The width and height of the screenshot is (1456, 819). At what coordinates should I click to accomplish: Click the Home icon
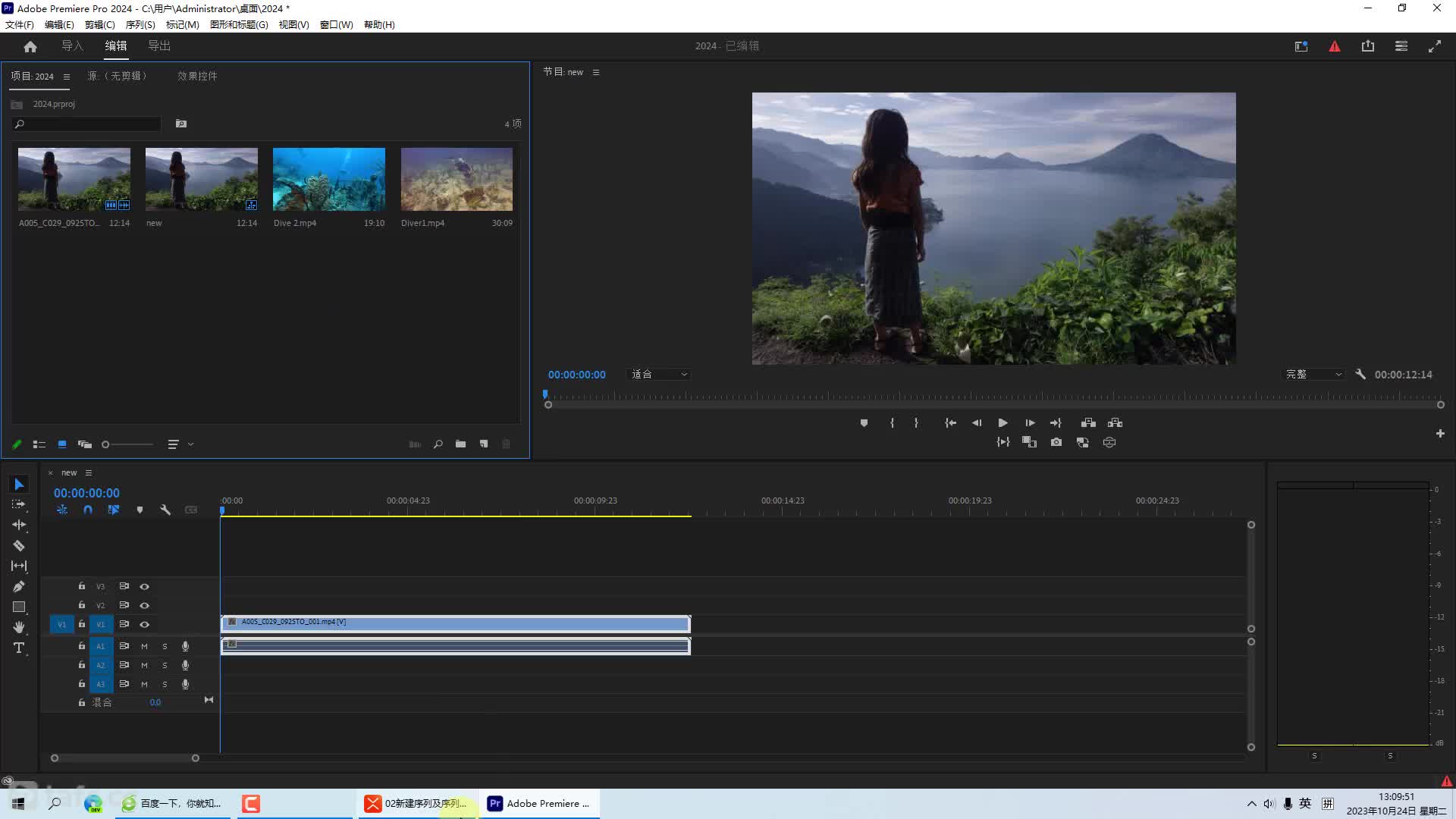(x=30, y=46)
